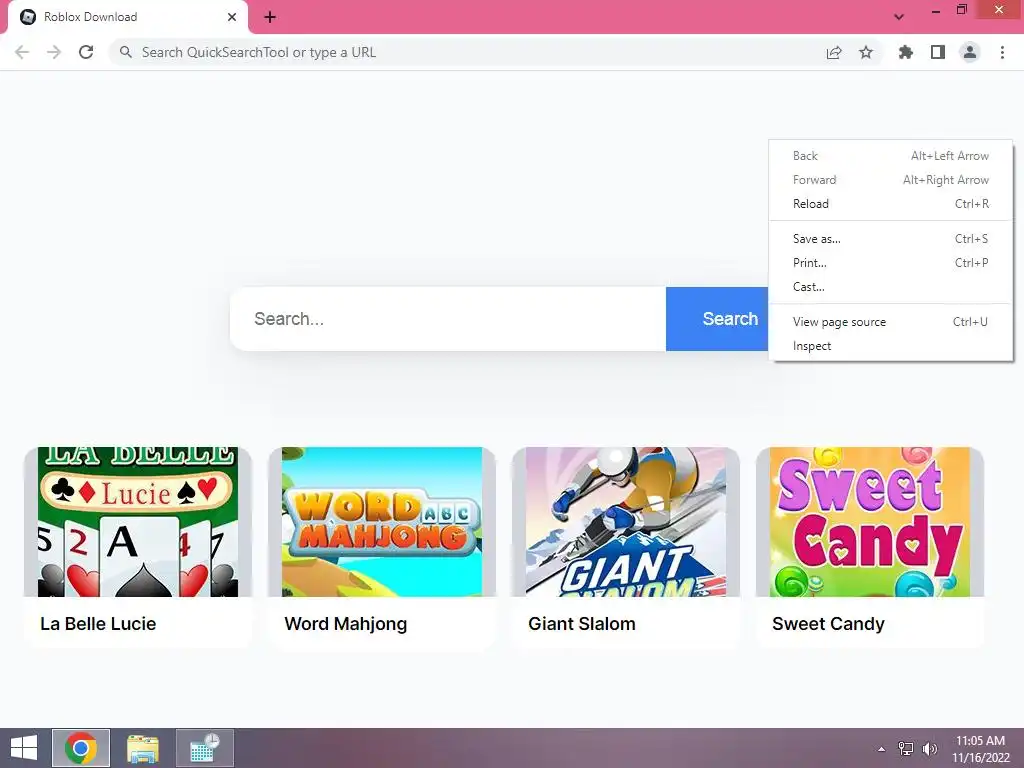The height and width of the screenshot is (768, 1024).
Task: Open File Explorer from the taskbar
Action: [143, 748]
